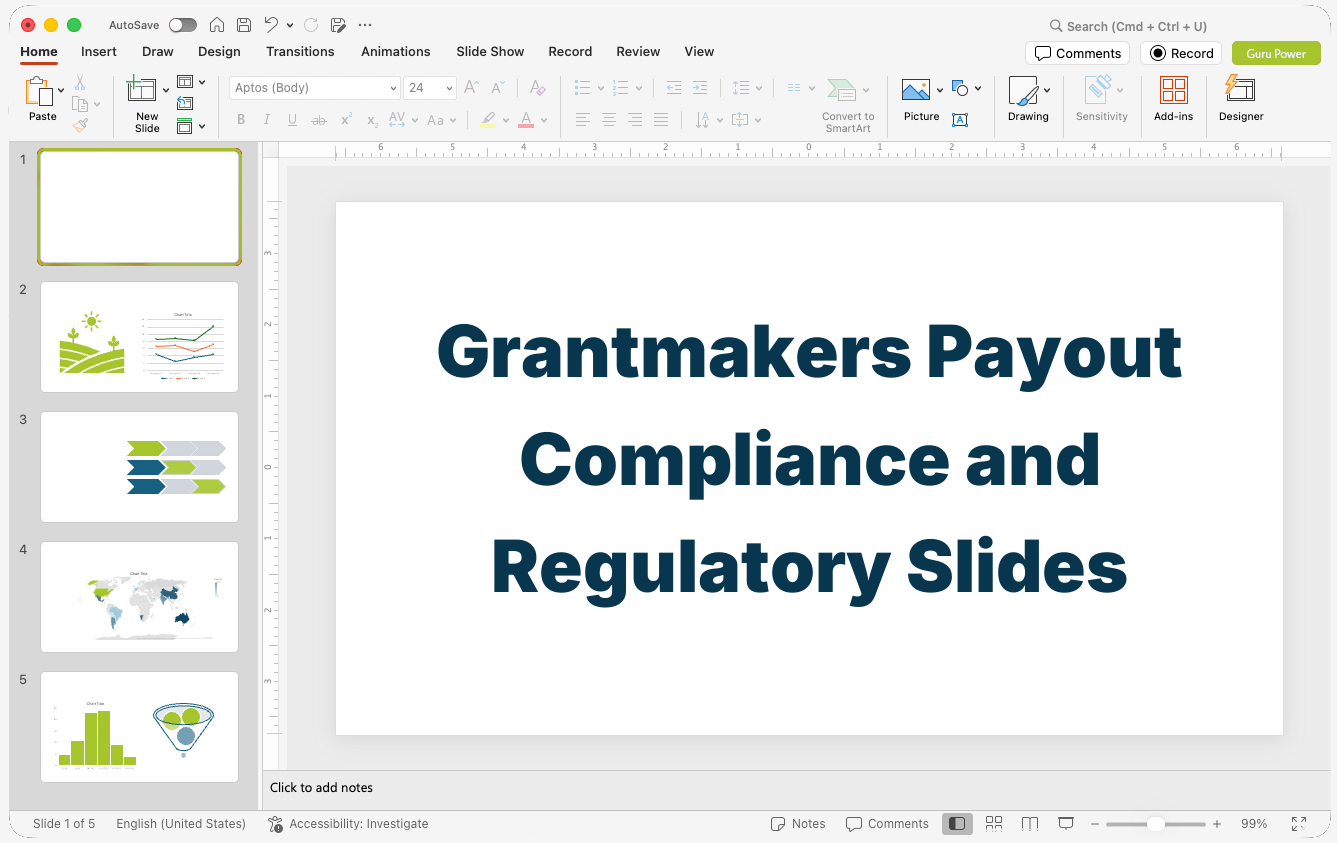The image size is (1337, 843).
Task: Click the Record button at top right
Action: (1181, 53)
